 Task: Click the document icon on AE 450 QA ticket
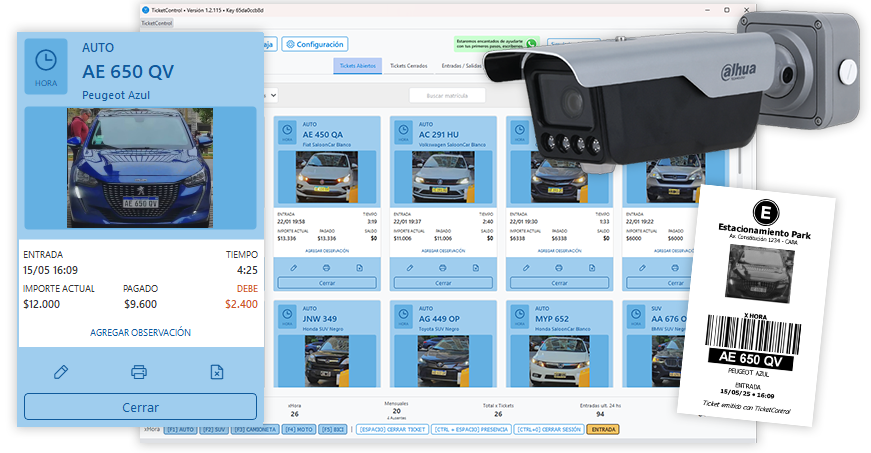click(359, 267)
